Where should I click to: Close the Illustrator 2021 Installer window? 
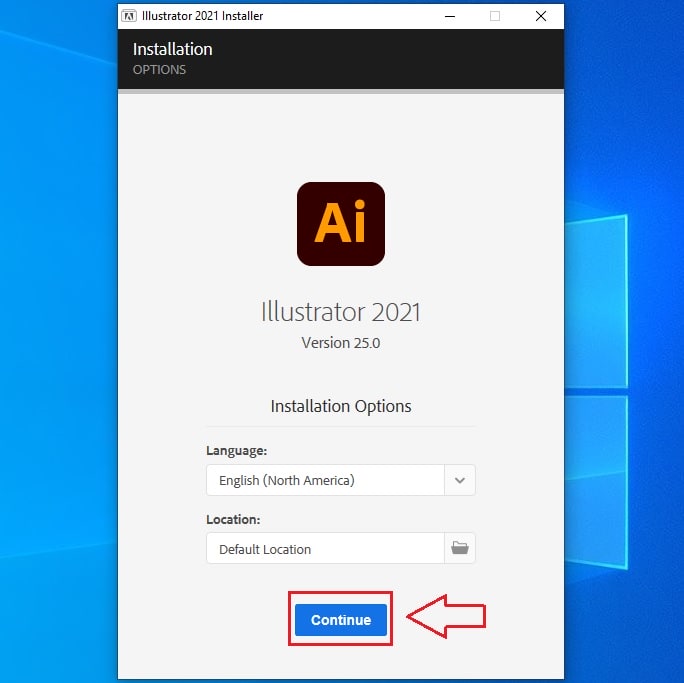pyautogui.click(x=541, y=16)
